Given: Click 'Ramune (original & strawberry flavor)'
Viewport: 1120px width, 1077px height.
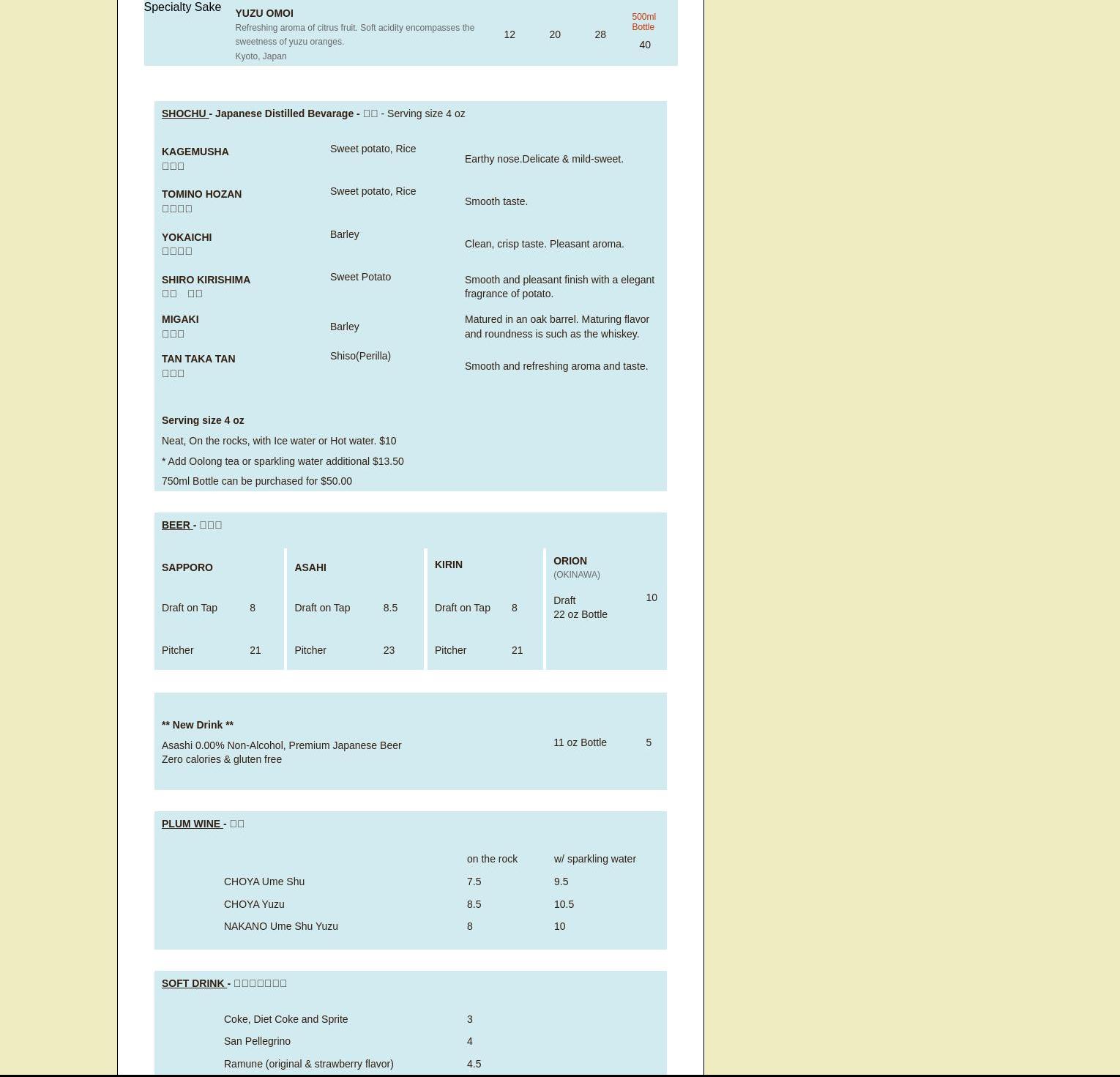Looking at the screenshot, I should point(309,1064).
